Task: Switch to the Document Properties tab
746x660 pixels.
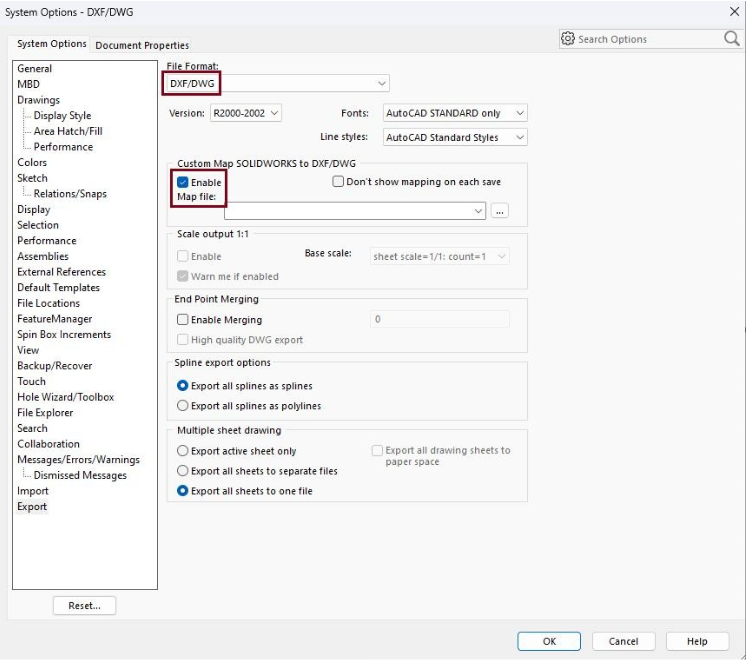Action: point(142,45)
